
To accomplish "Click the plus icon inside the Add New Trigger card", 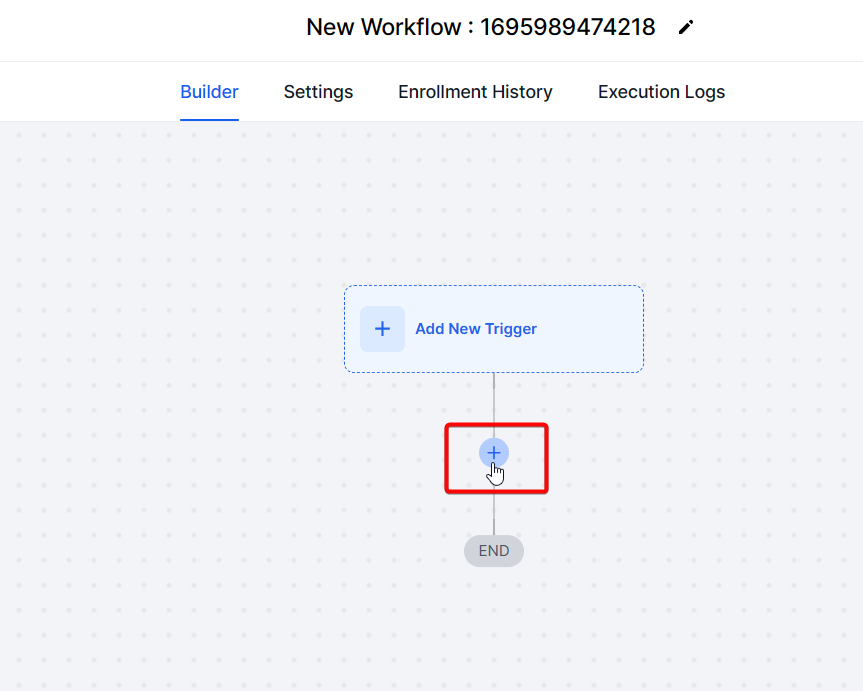I will coord(382,328).
